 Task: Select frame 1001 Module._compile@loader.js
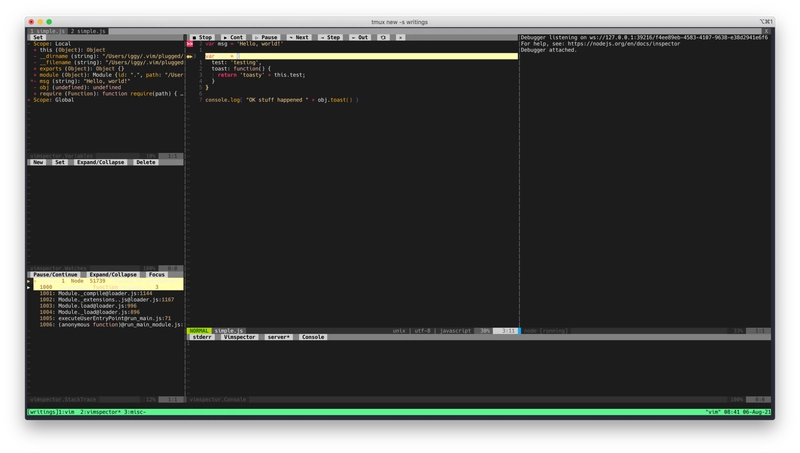coord(96,293)
